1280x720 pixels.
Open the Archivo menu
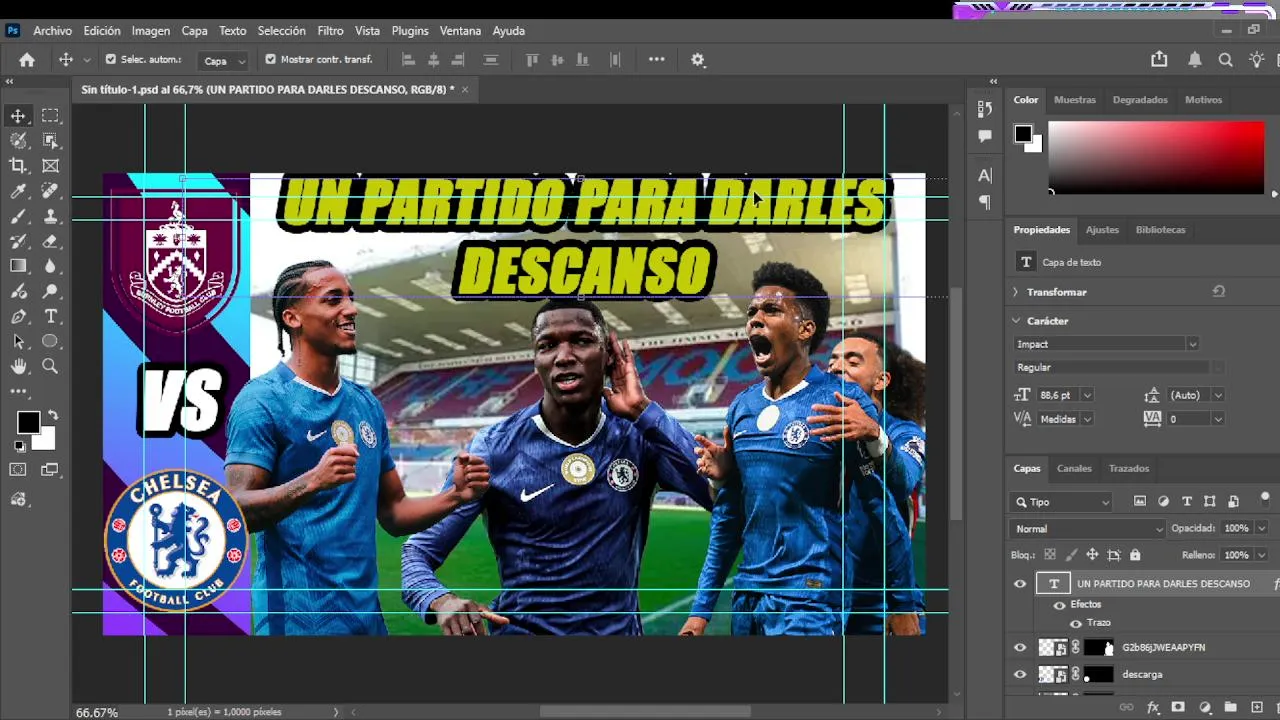pyautogui.click(x=53, y=31)
